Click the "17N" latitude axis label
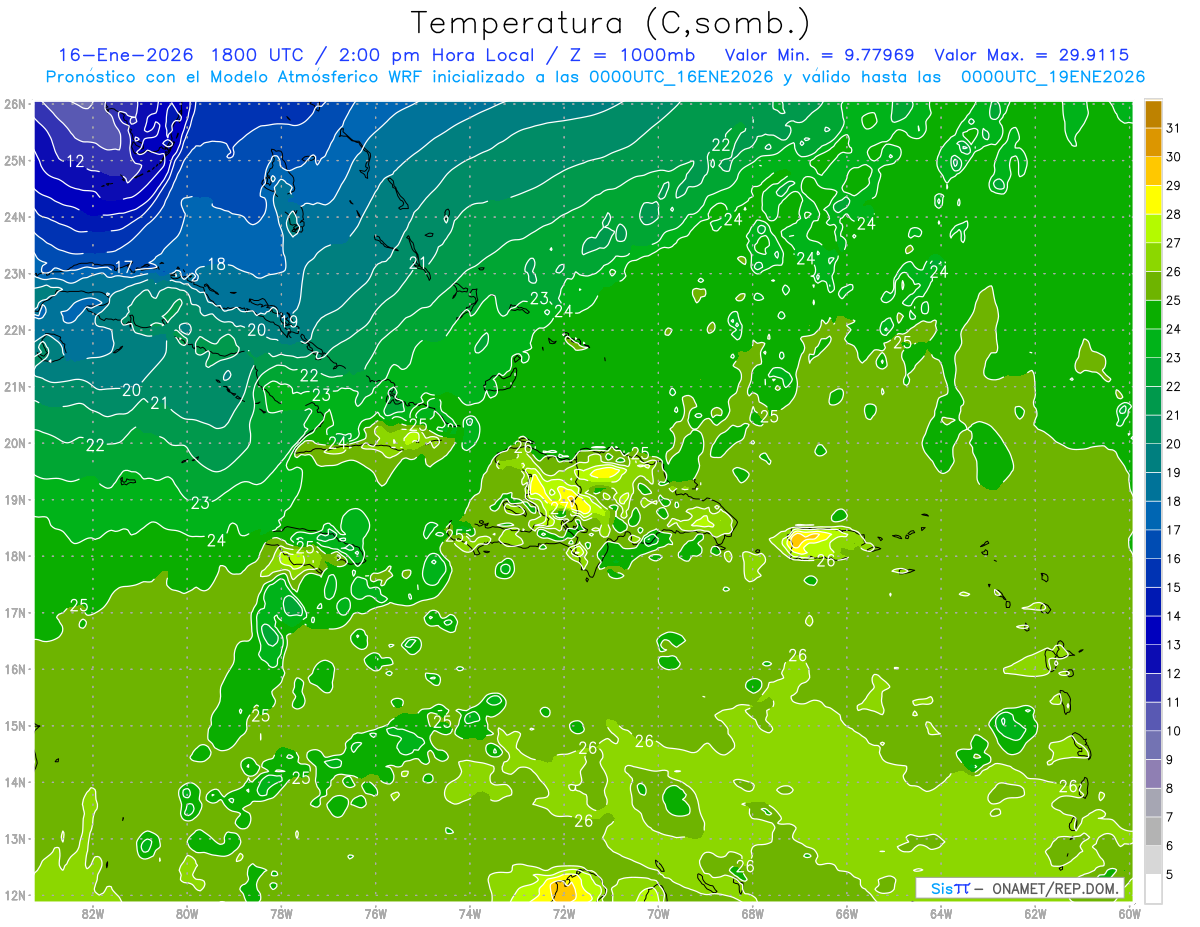 15,612
